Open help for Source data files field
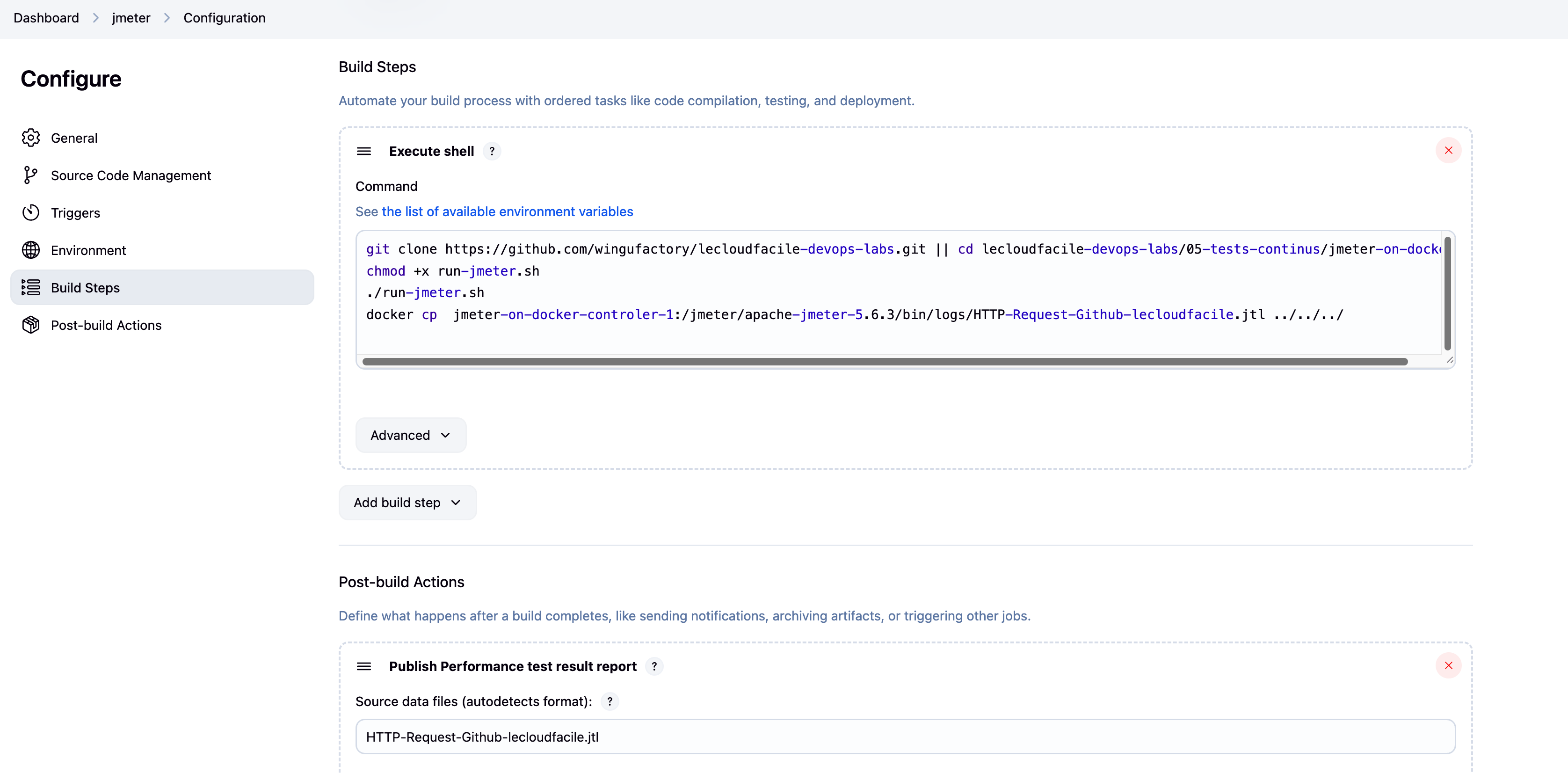 point(610,701)
